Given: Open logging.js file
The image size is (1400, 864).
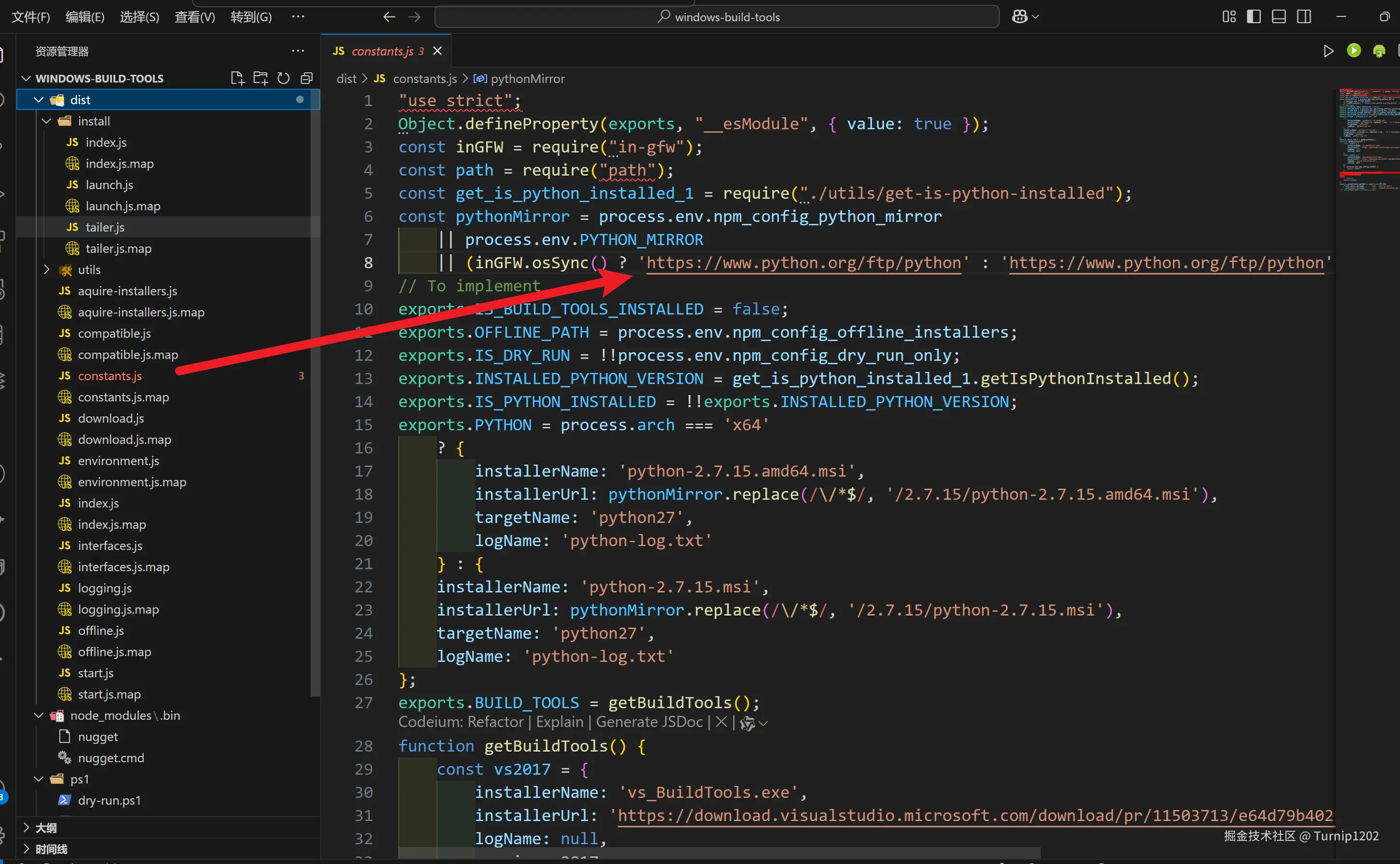Looking at the screenshot, I should (x=105, y=588).
